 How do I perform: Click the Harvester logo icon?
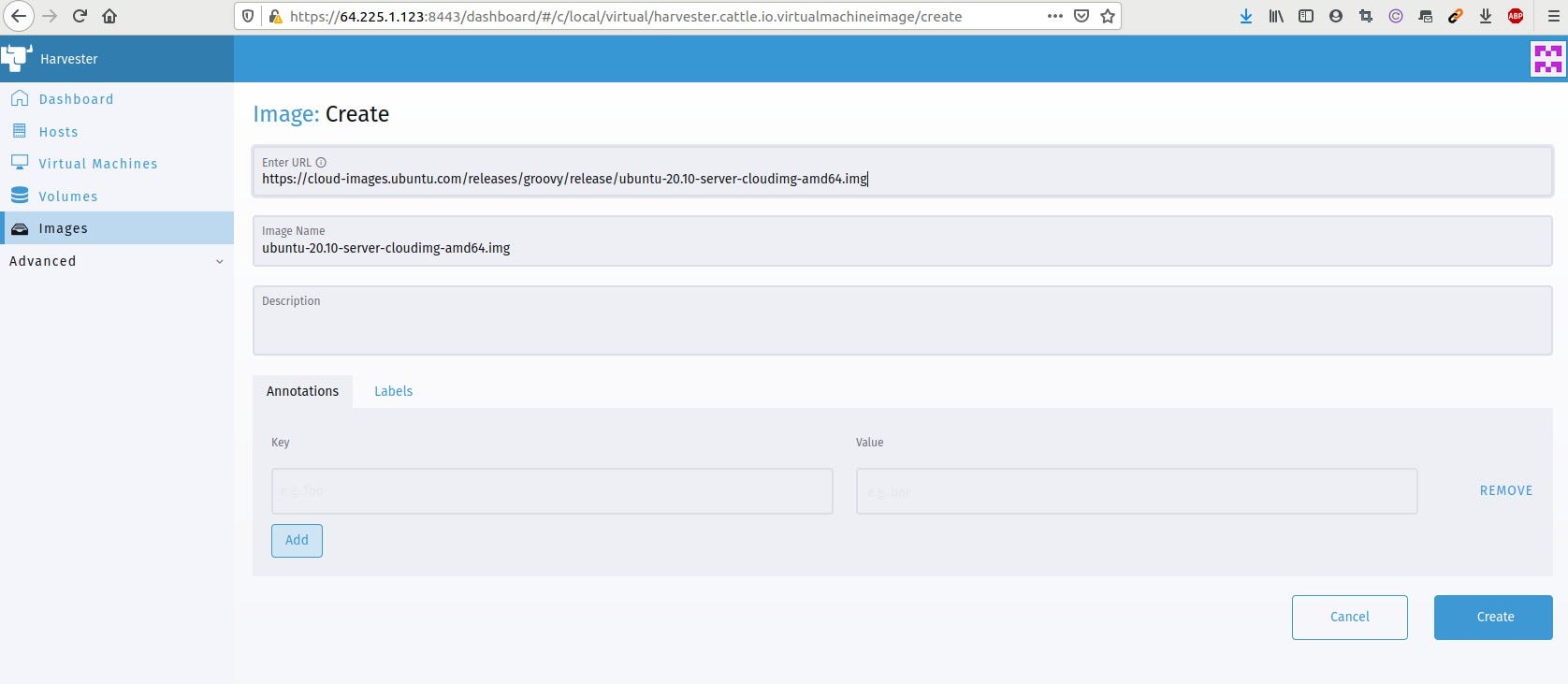click(16, 58)
